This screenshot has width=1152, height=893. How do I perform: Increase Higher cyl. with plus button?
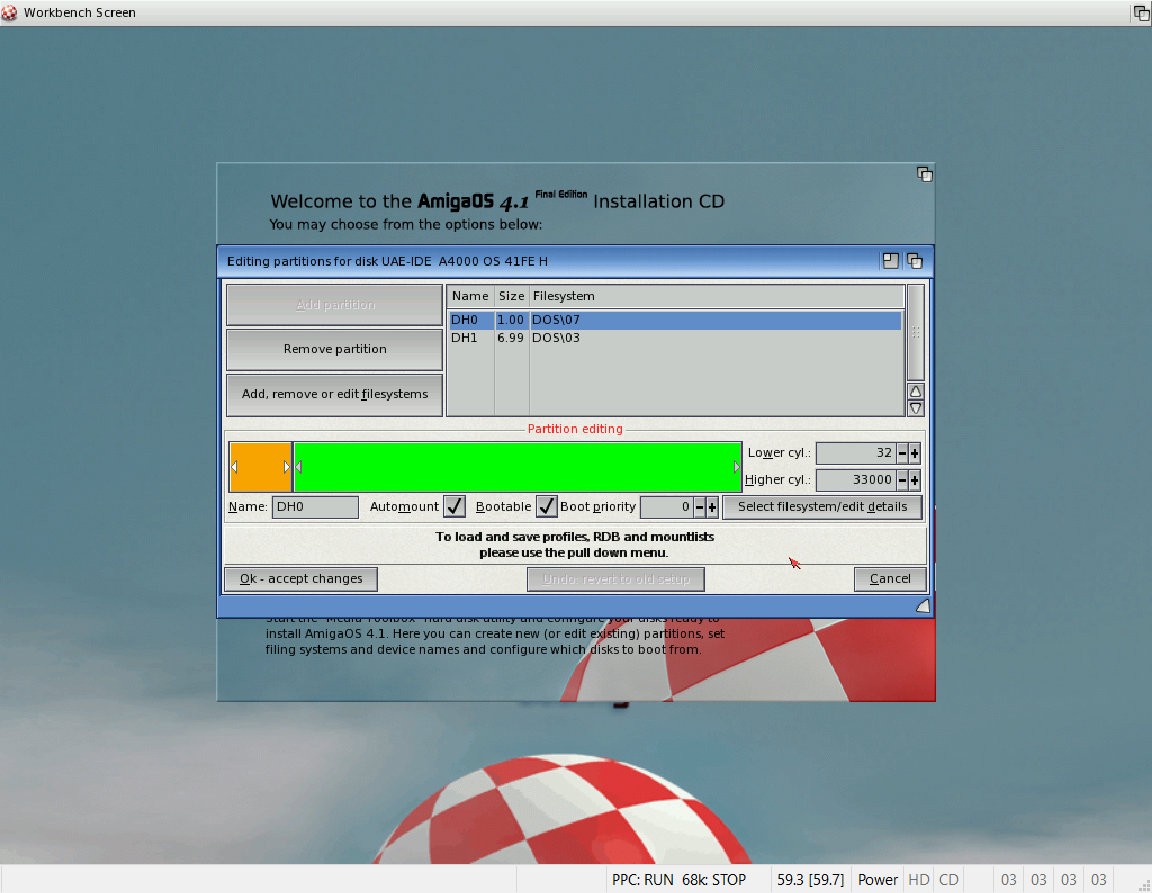[915, 480]
